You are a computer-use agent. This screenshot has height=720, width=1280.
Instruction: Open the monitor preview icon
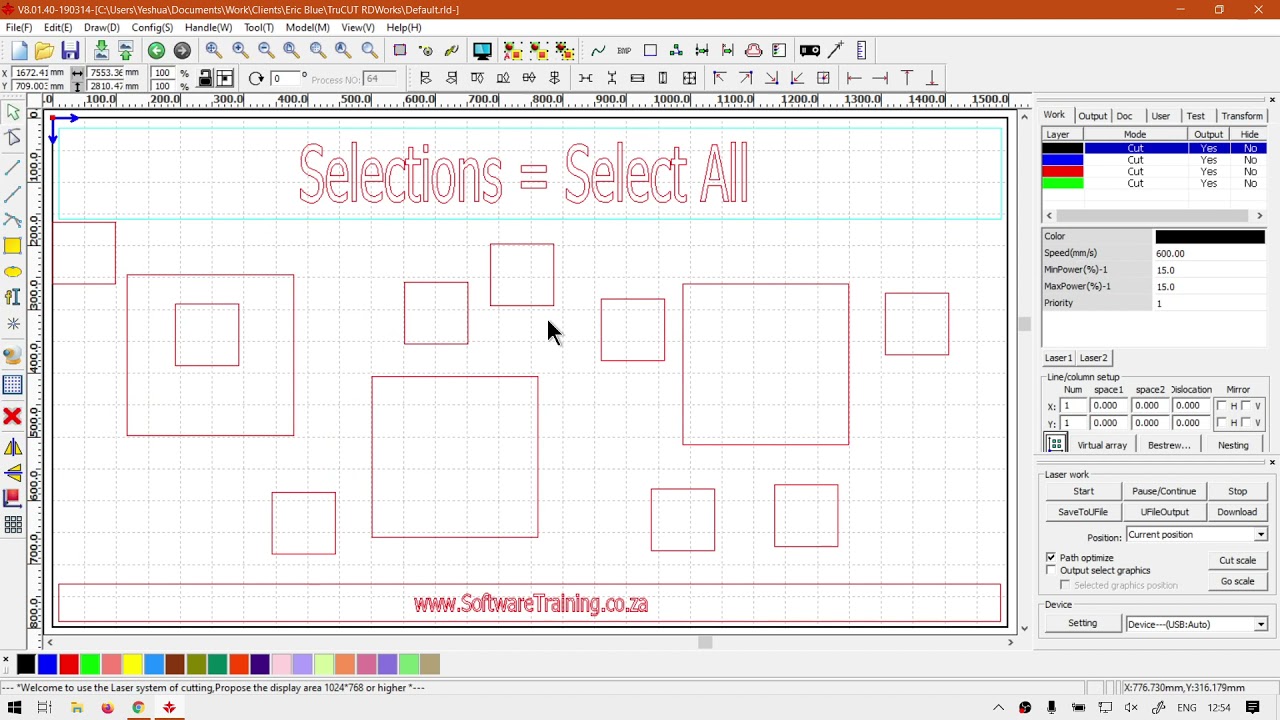(x=482, y=51)
